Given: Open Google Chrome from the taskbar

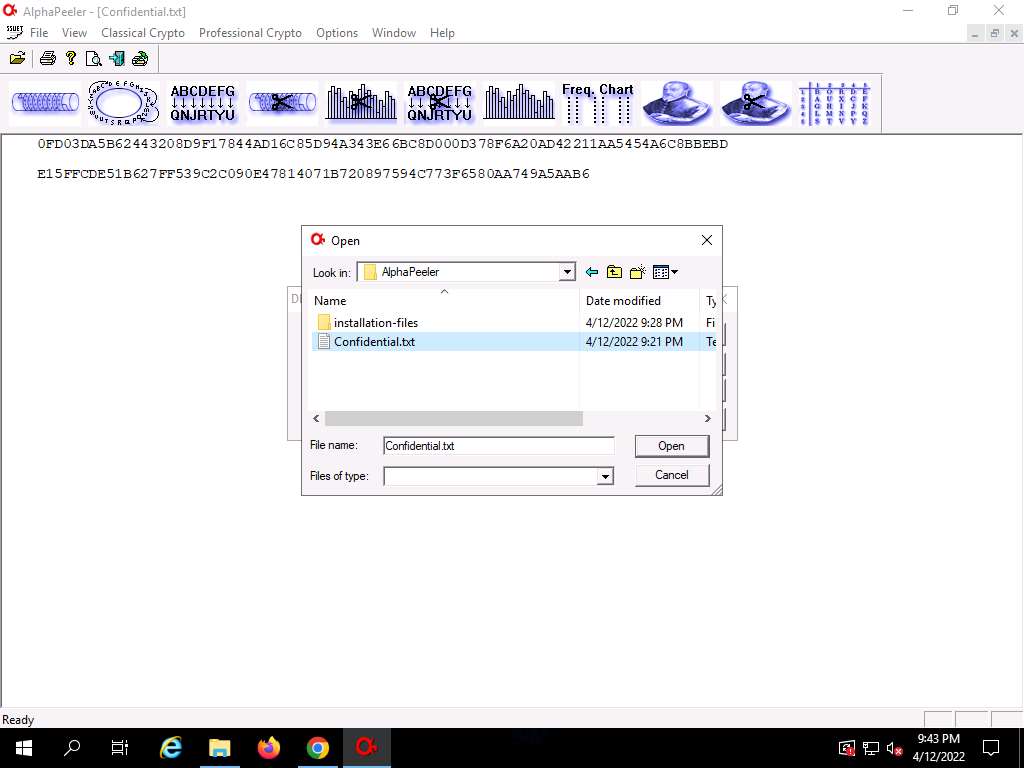Looking at the screenshot, I should (x=318, y=748).
